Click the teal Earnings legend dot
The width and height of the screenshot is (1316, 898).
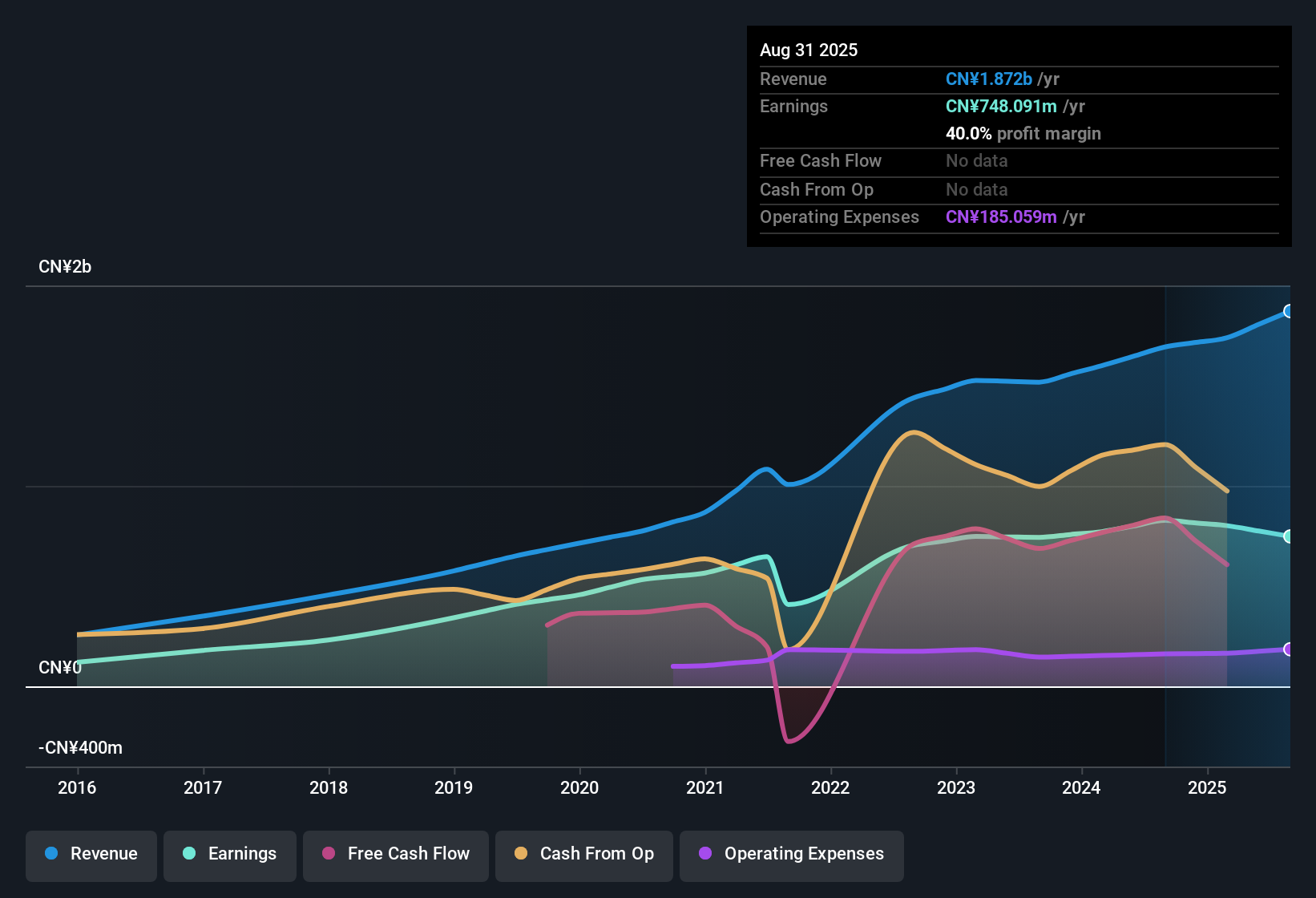[x=188, y=854]
